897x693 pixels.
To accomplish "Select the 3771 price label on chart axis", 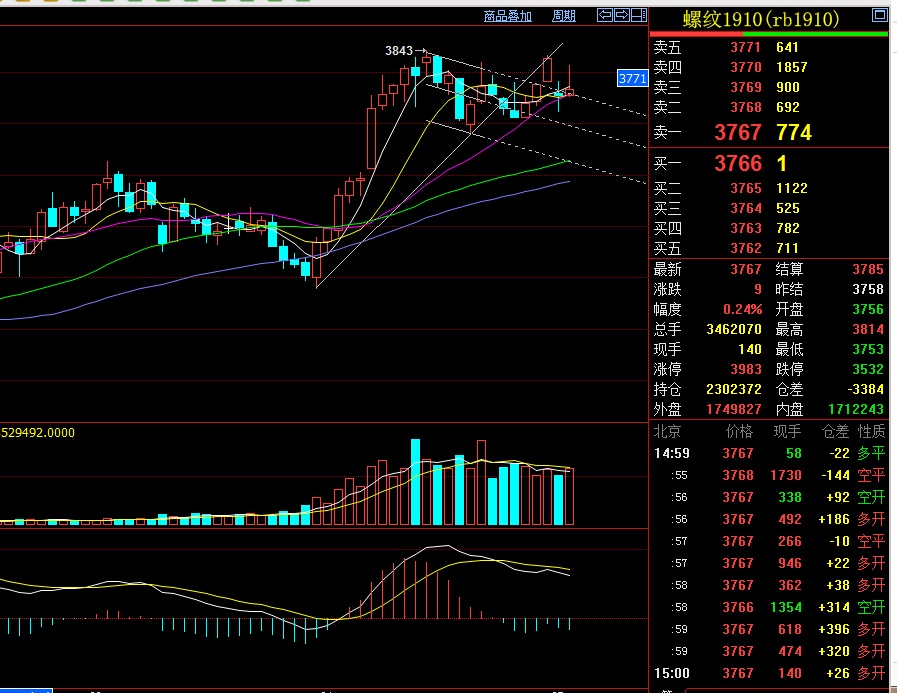I will click(632, 78).
